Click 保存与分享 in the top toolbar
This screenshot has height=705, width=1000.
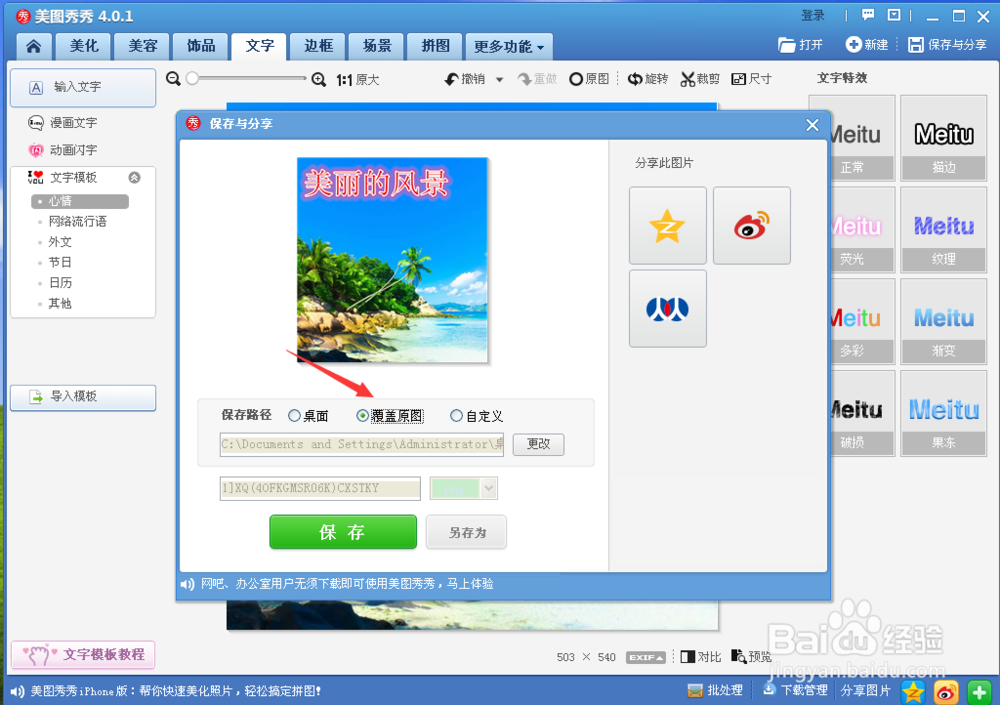point(947,45)
